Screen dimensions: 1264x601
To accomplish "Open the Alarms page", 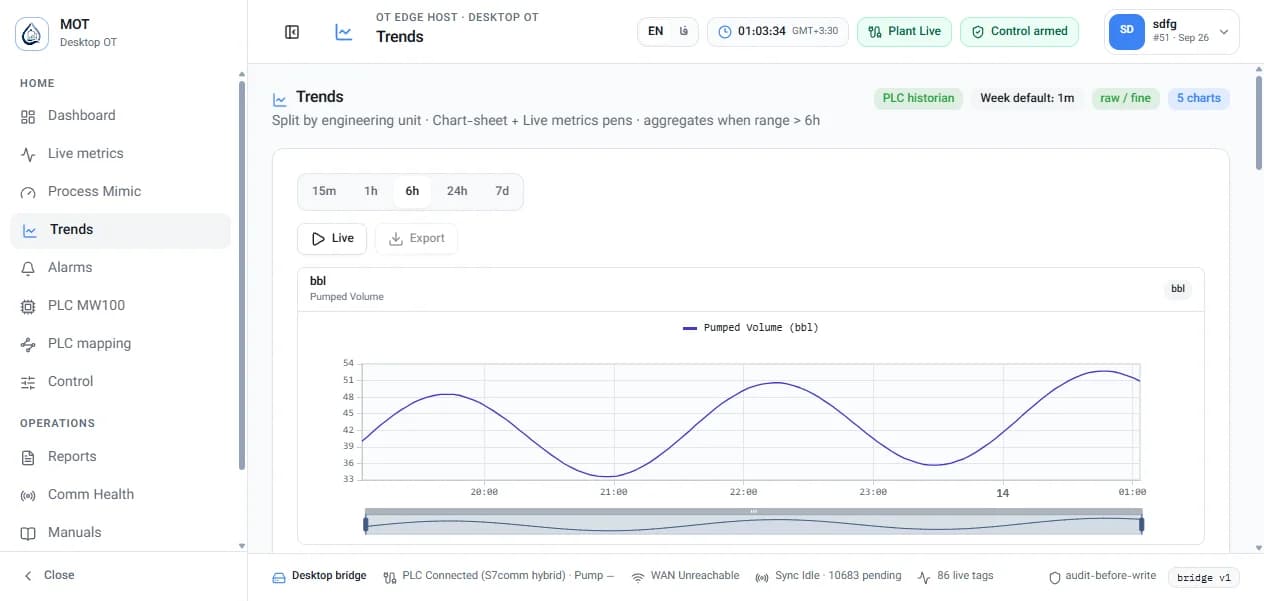I will 120,267.
